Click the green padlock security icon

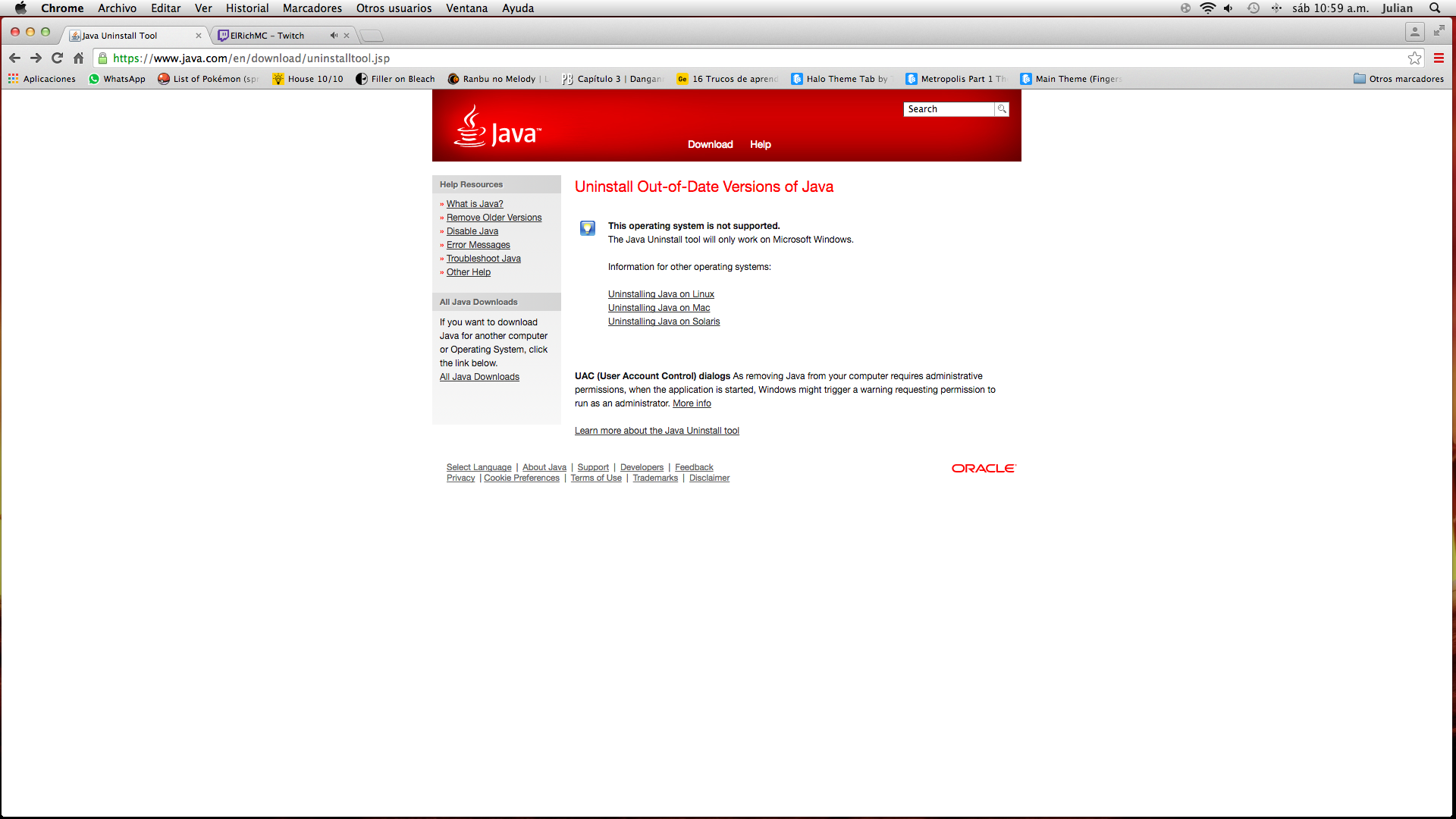tap(103, 58)
